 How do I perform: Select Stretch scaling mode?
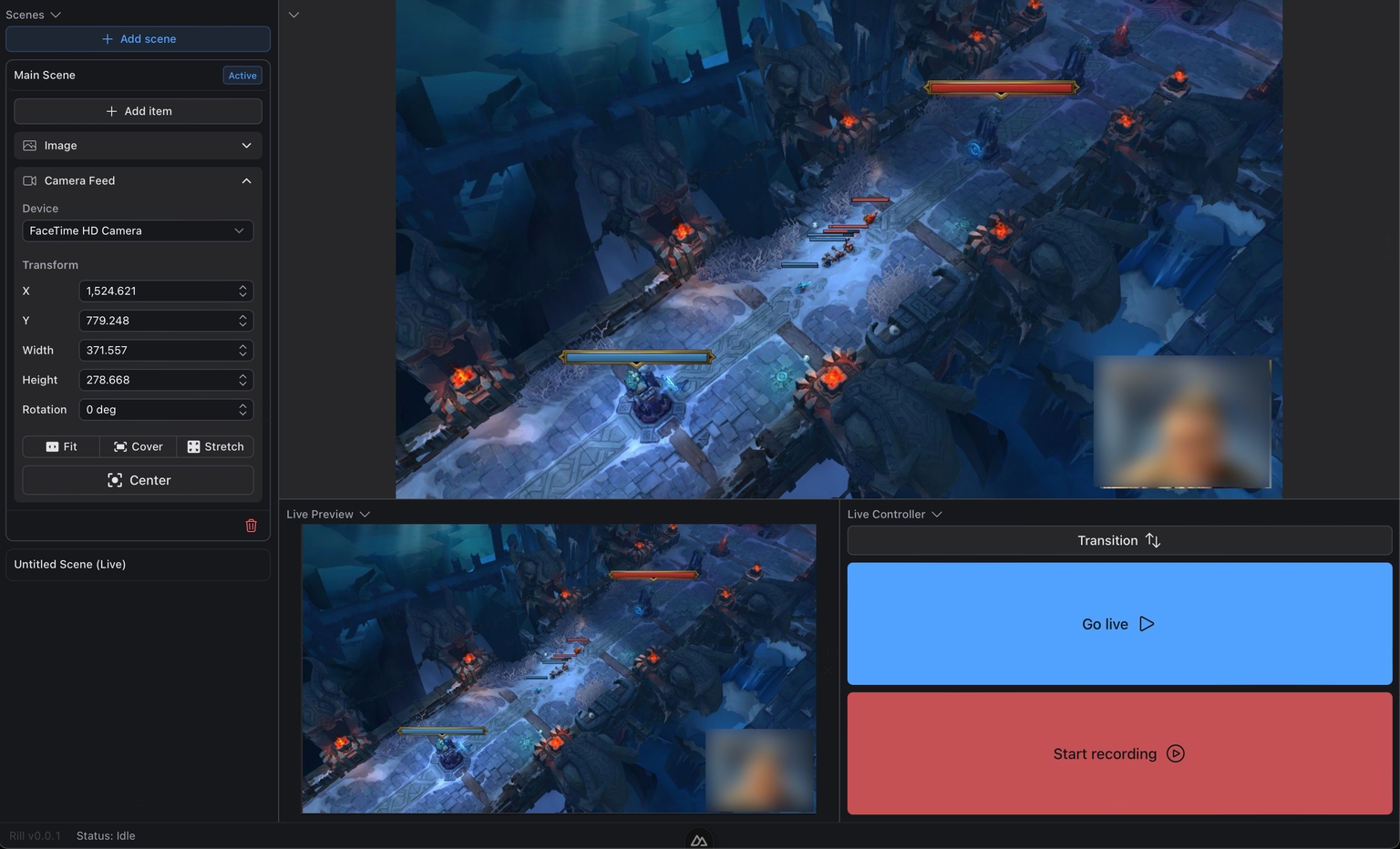[215, 446]
